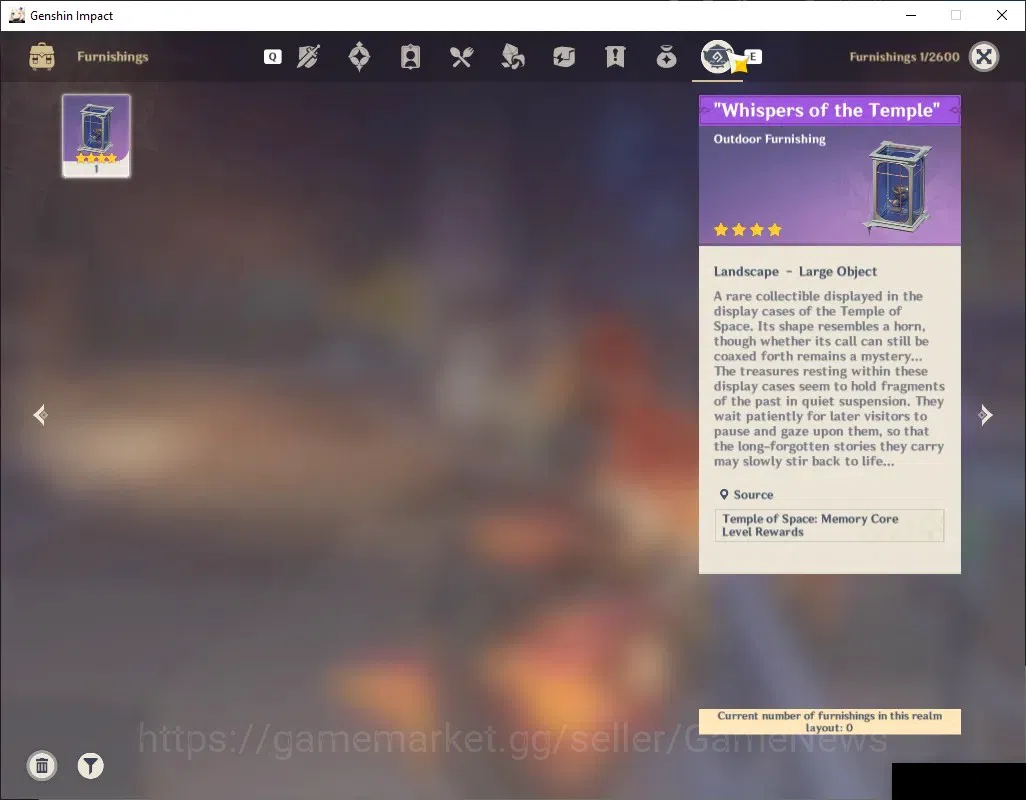Open the Weapons inventory tab
Screen dimensions: 1026x800
pyautogui.click(x=308, y=57)
